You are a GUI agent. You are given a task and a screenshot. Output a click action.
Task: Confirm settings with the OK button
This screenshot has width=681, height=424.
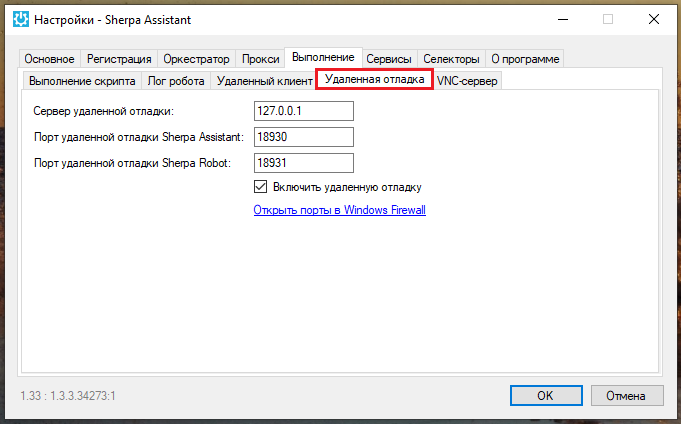point(545,395)
